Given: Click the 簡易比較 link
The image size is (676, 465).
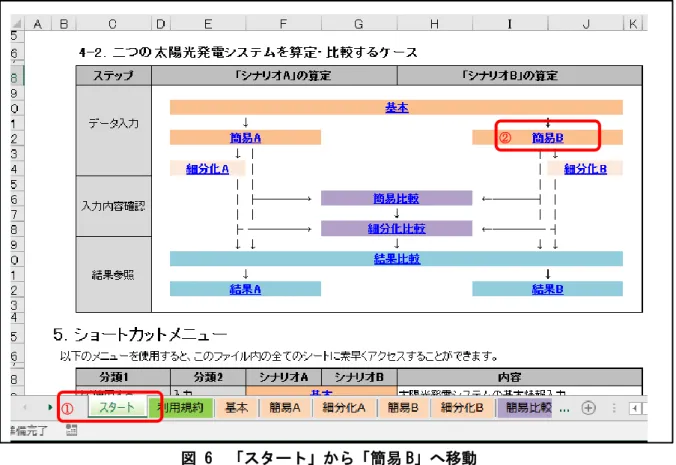Looking at the screenshot, I should click(396, 198).
